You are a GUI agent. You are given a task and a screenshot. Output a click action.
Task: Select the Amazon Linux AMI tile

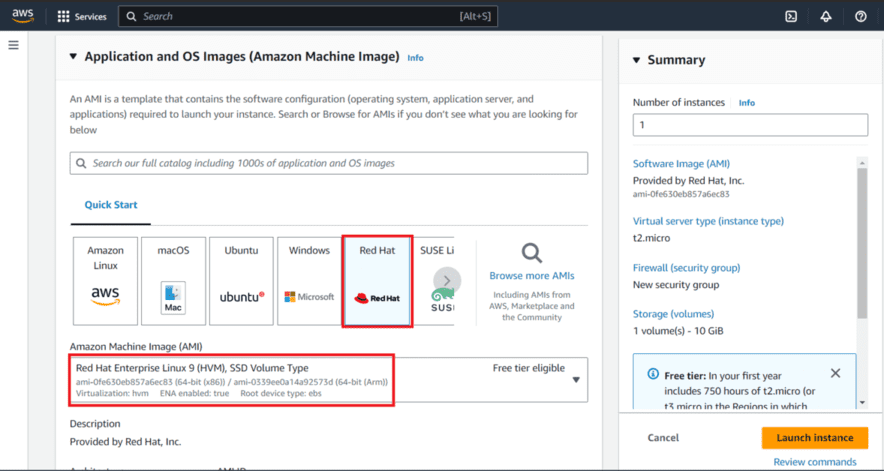(105, 281)
